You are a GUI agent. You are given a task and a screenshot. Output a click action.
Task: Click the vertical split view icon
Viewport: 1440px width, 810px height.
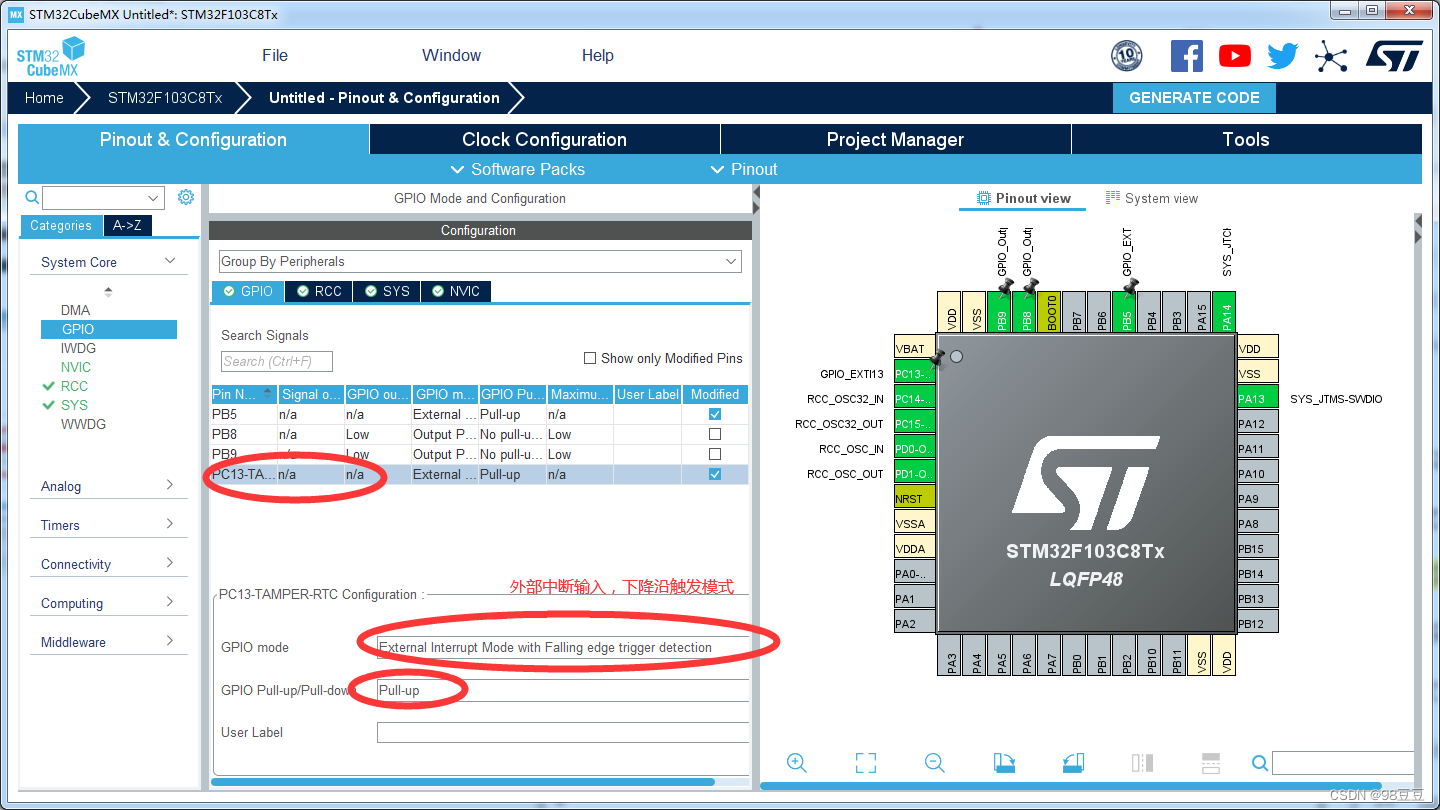(1142, 763)
